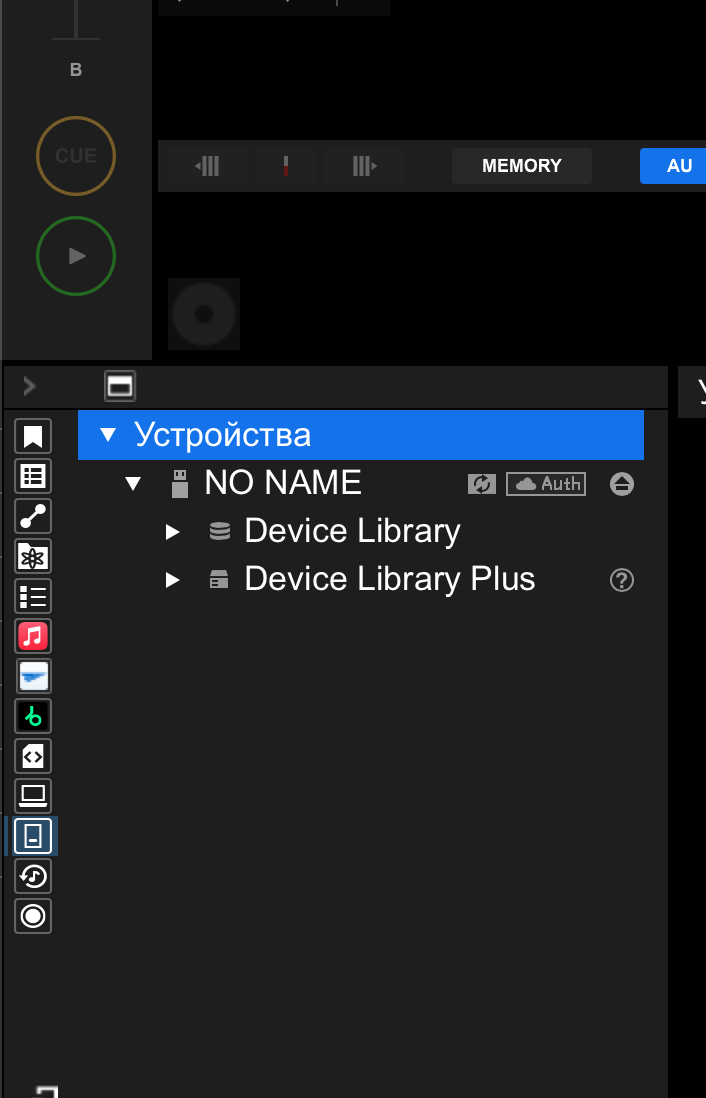Eject the NO NAME USB device

tap(622, 484)
